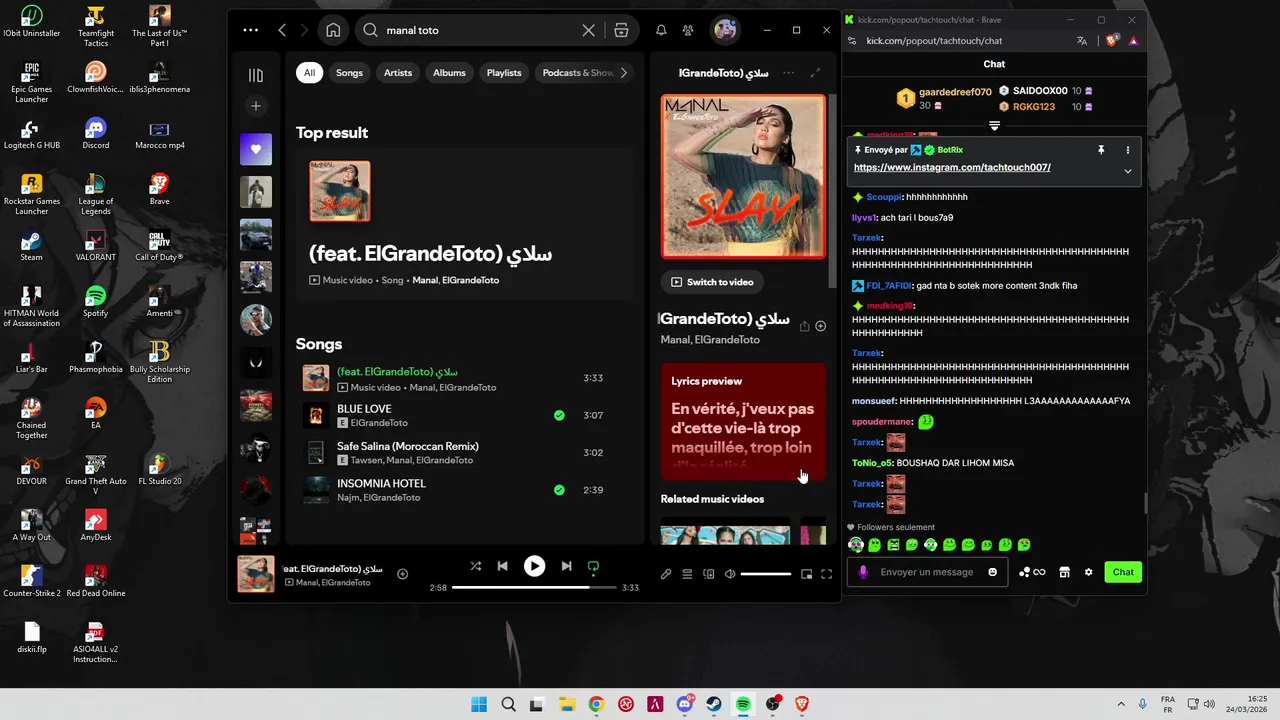Open Steam from the taskbar
This screenshot has width=1280, height=720.
click(x=714, y=704)
